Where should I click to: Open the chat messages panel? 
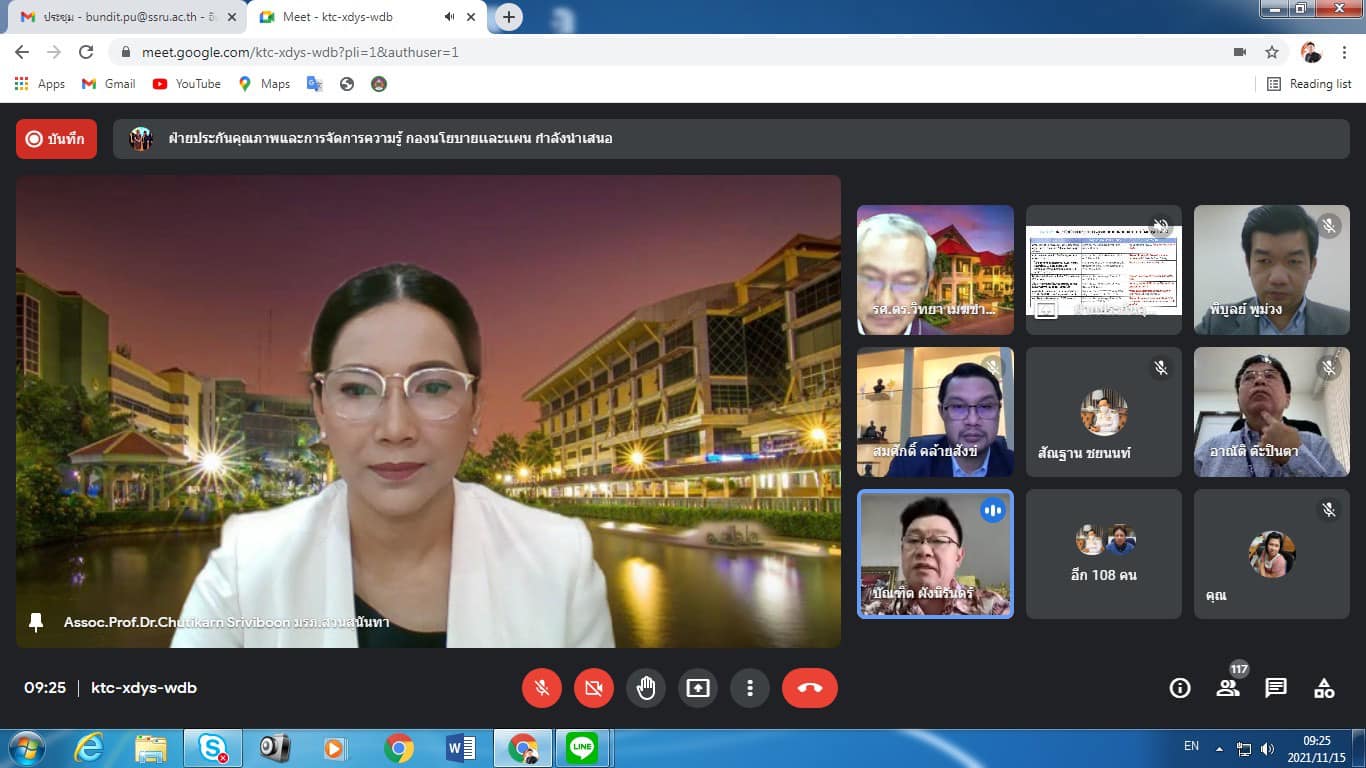pyautogui.click(x=1276, y=688)
